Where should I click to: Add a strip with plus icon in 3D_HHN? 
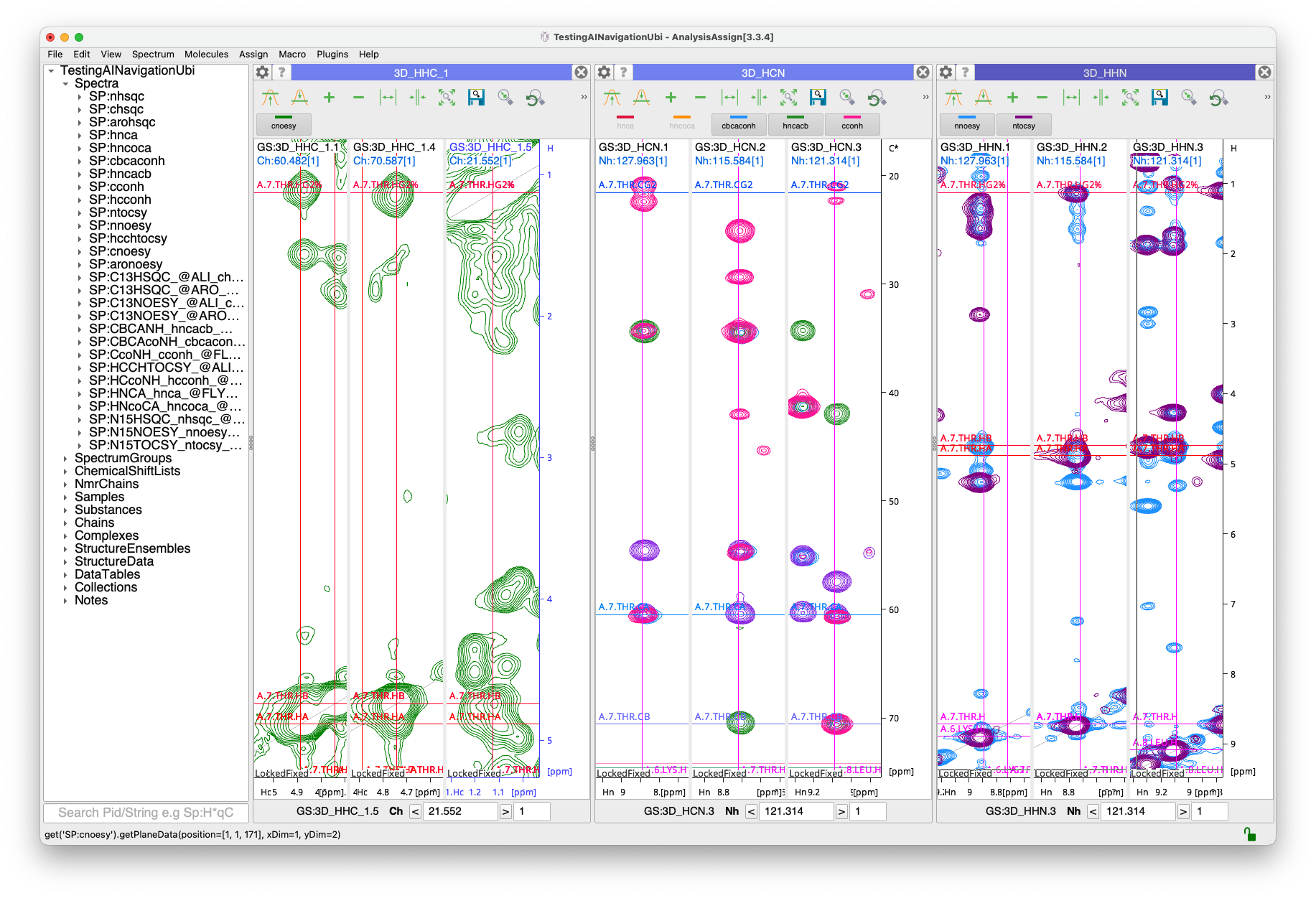[x=1012, y=98]
